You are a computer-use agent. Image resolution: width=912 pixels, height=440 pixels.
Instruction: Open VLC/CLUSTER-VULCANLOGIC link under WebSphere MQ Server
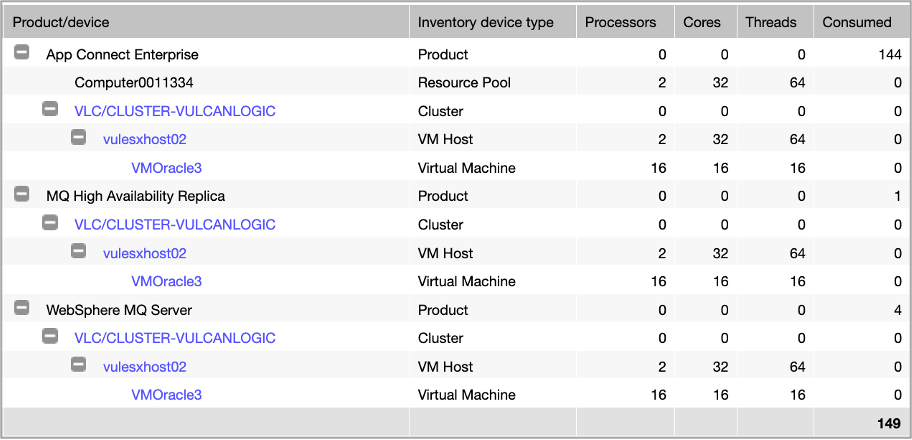[174, 338]
